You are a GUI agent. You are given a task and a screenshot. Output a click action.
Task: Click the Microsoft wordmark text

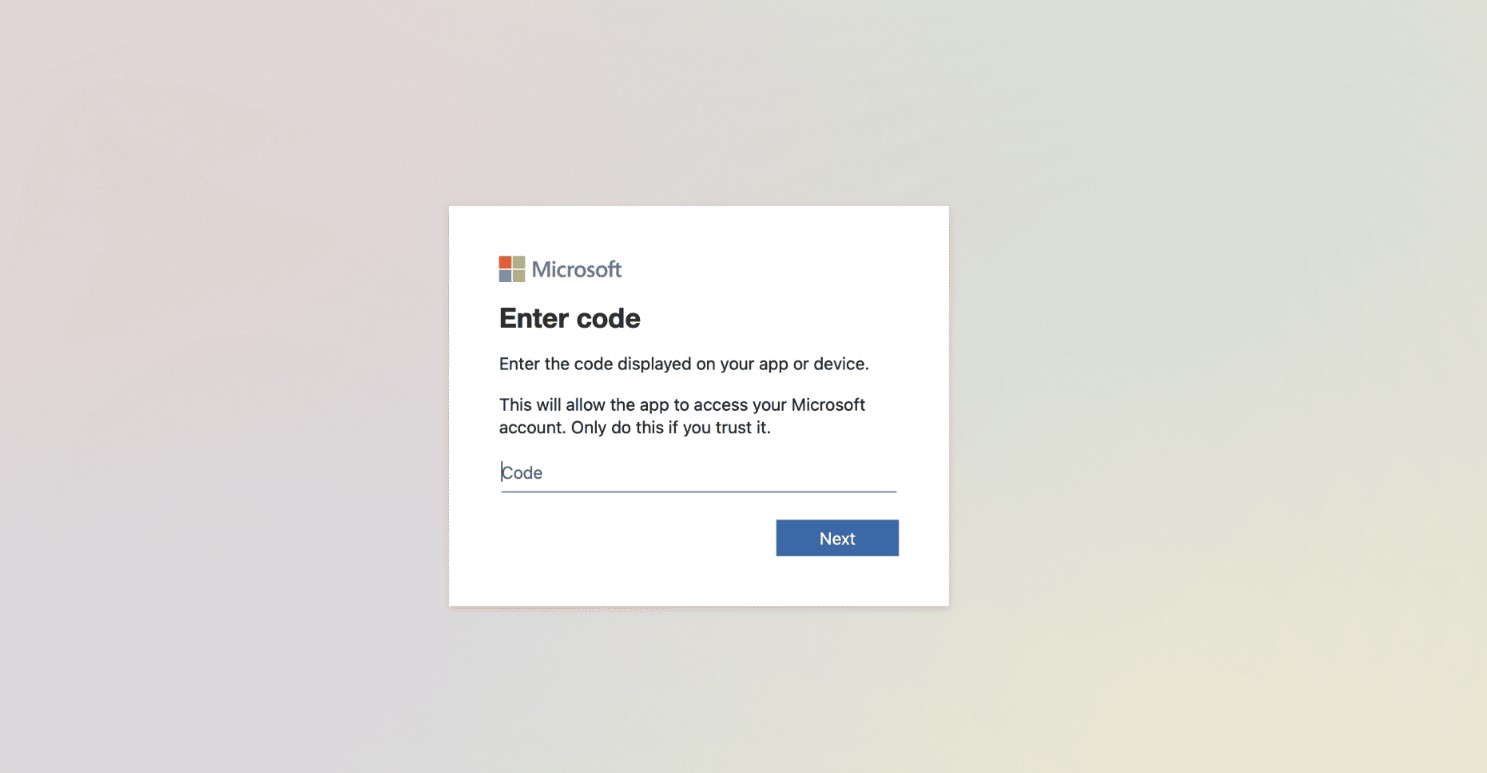pos(577,269)
